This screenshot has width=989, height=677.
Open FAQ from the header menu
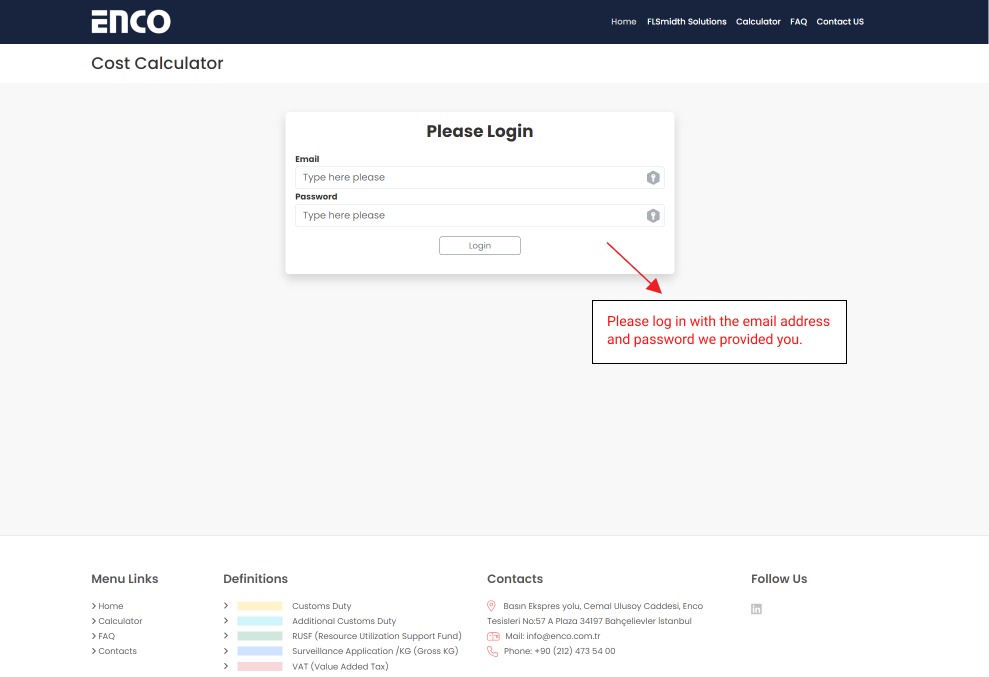tap(798, 22)
